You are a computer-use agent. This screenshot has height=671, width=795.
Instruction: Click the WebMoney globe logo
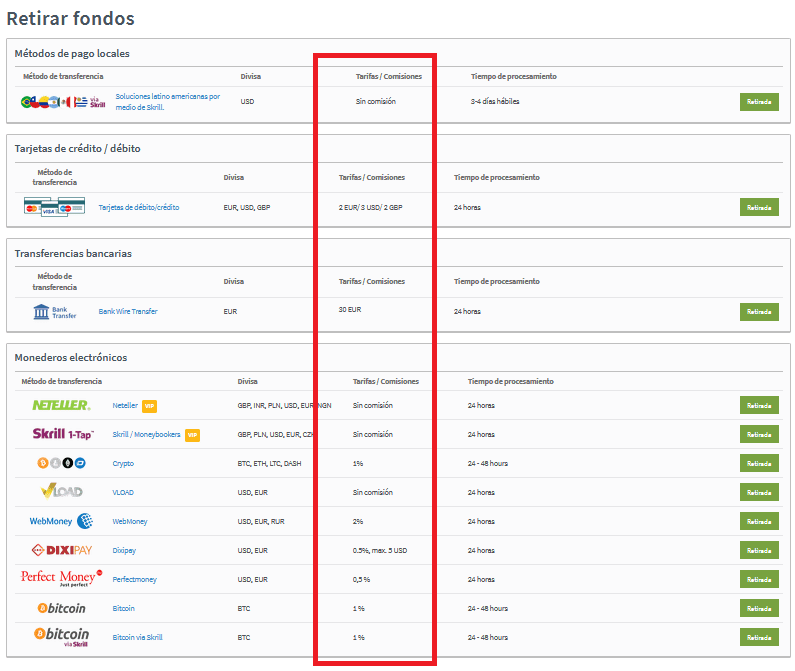click(x=61, y=521)
